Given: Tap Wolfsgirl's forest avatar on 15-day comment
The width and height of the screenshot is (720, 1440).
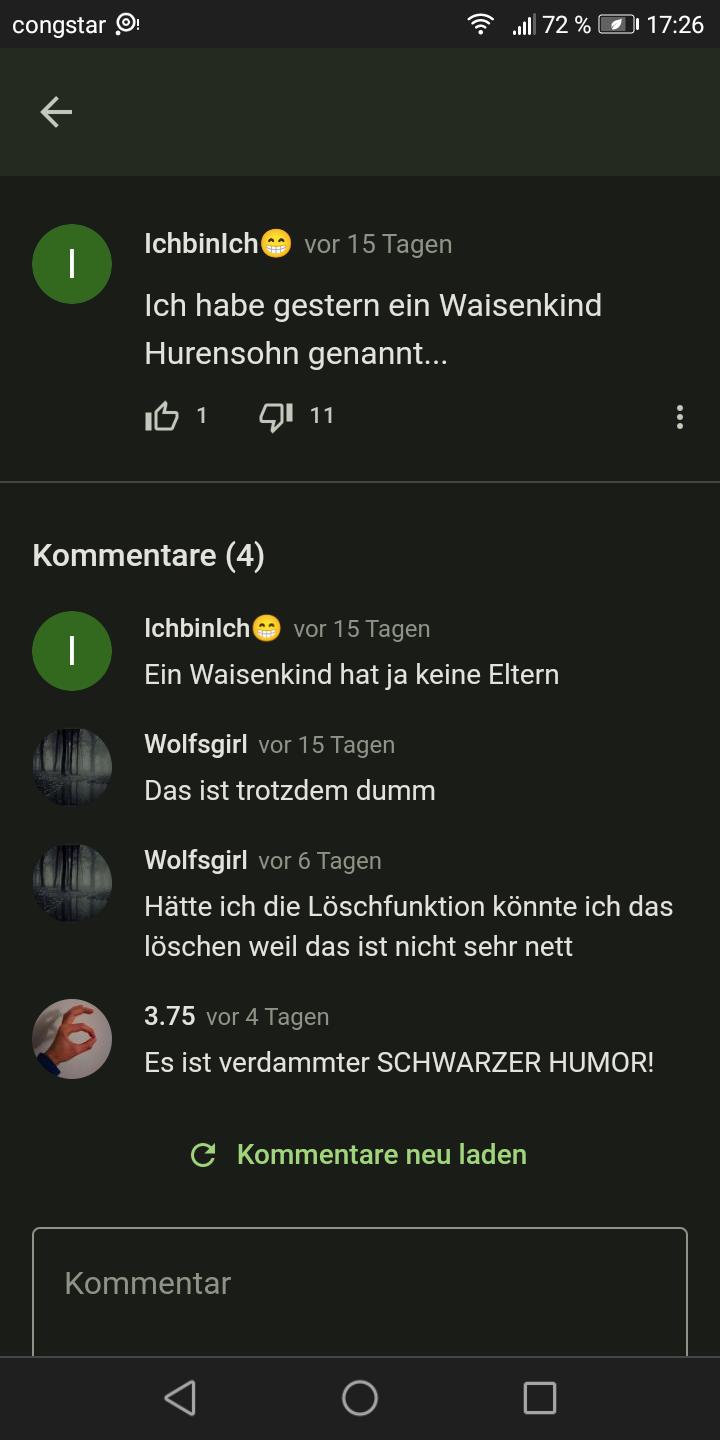Looking at the screenshot, I should [72, 767].
